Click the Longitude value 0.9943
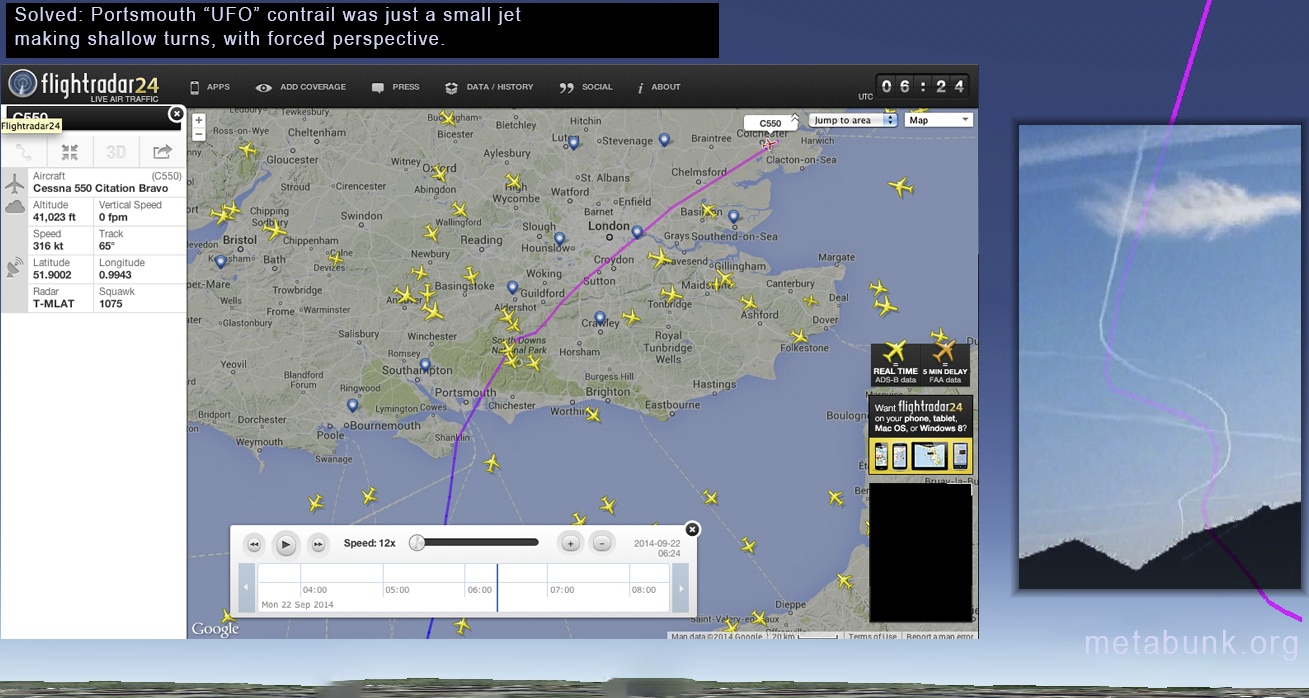The height and width of the screenshot is (698, 1309). pos(115,275)
